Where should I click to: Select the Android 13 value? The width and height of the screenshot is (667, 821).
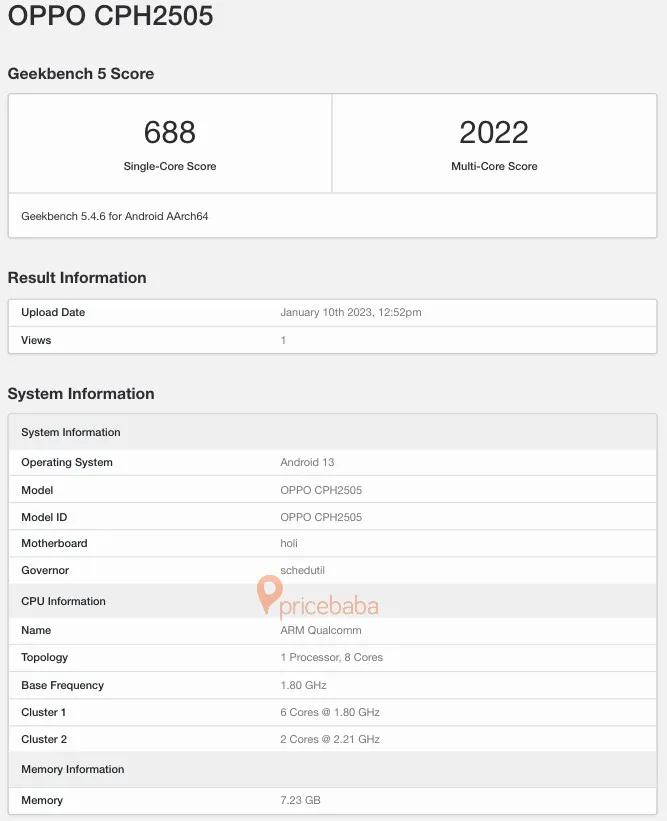tap(307, 462)
